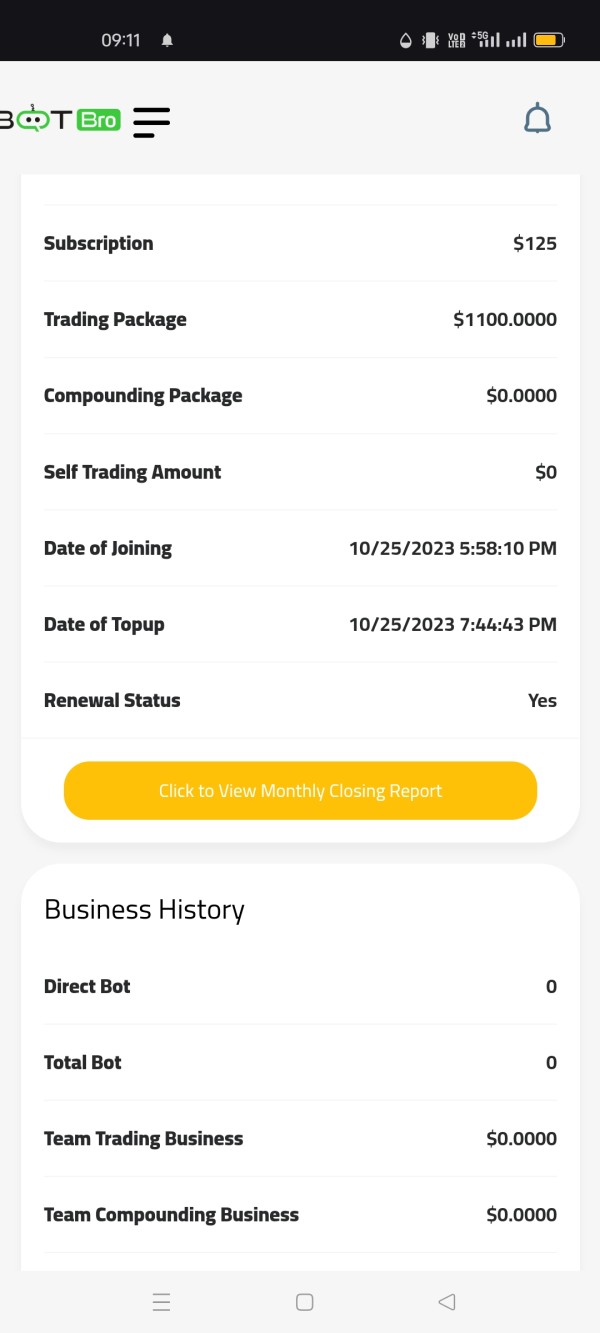Viewport: 600px width, 1333px height.
Task: Tap the Team Trading Business label
Action: (143, 1139)
